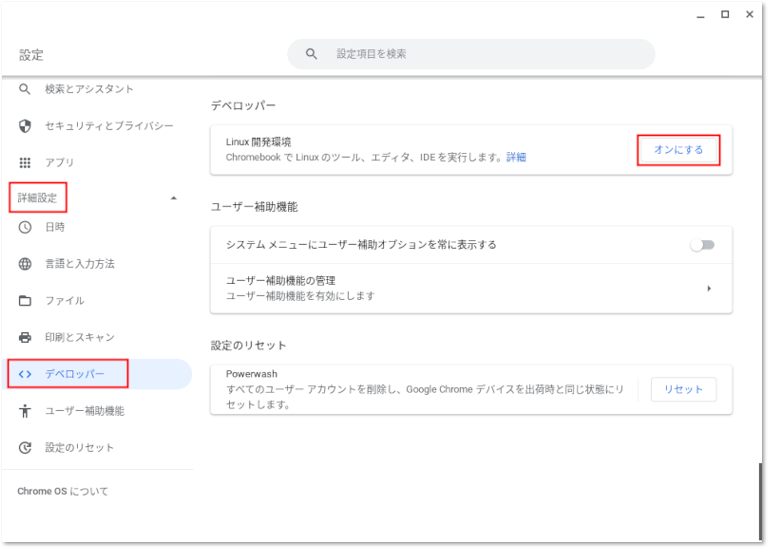
Task: Click the security shield icon
Action: pos(25,126)
